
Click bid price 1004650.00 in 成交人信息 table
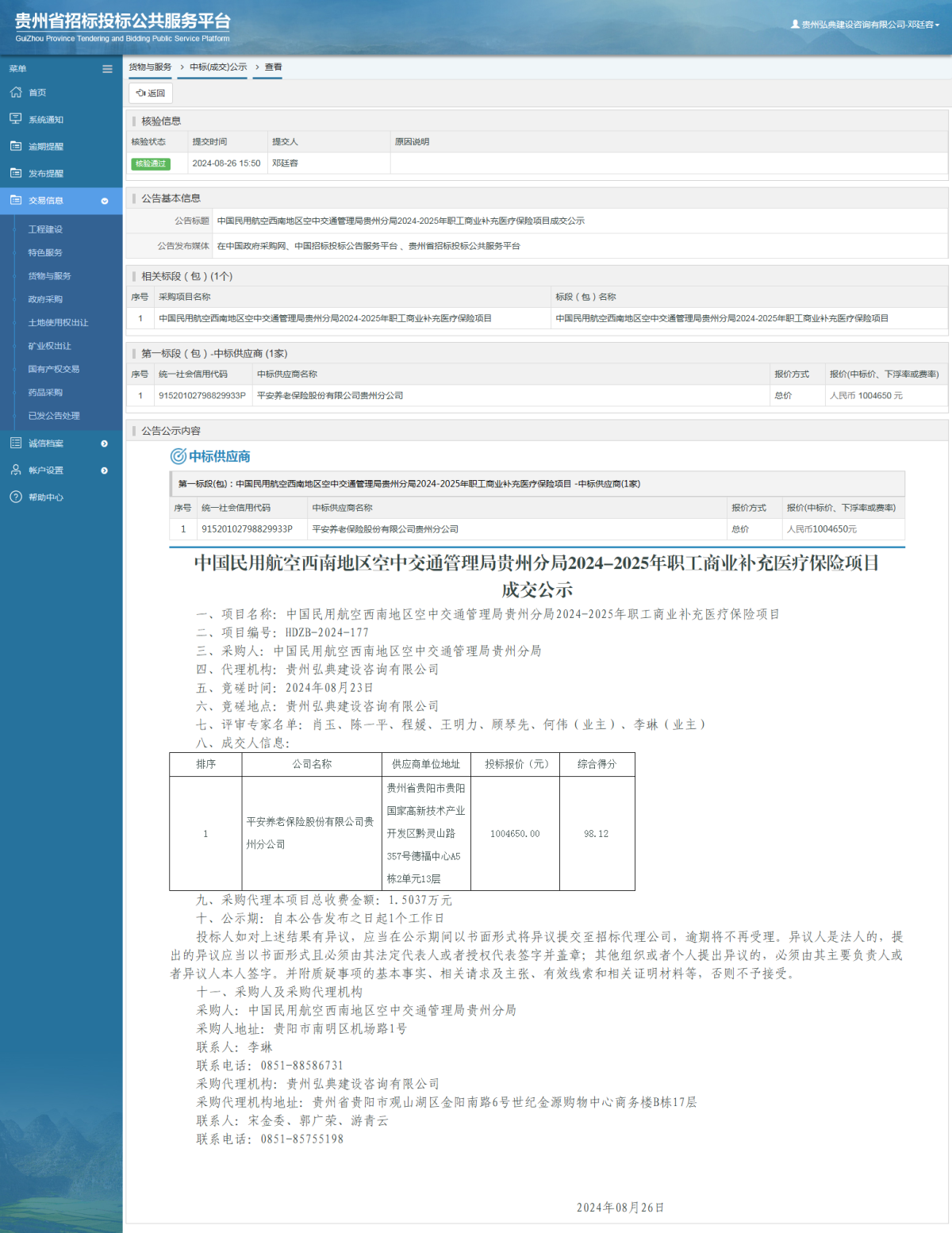click(515, 834)
